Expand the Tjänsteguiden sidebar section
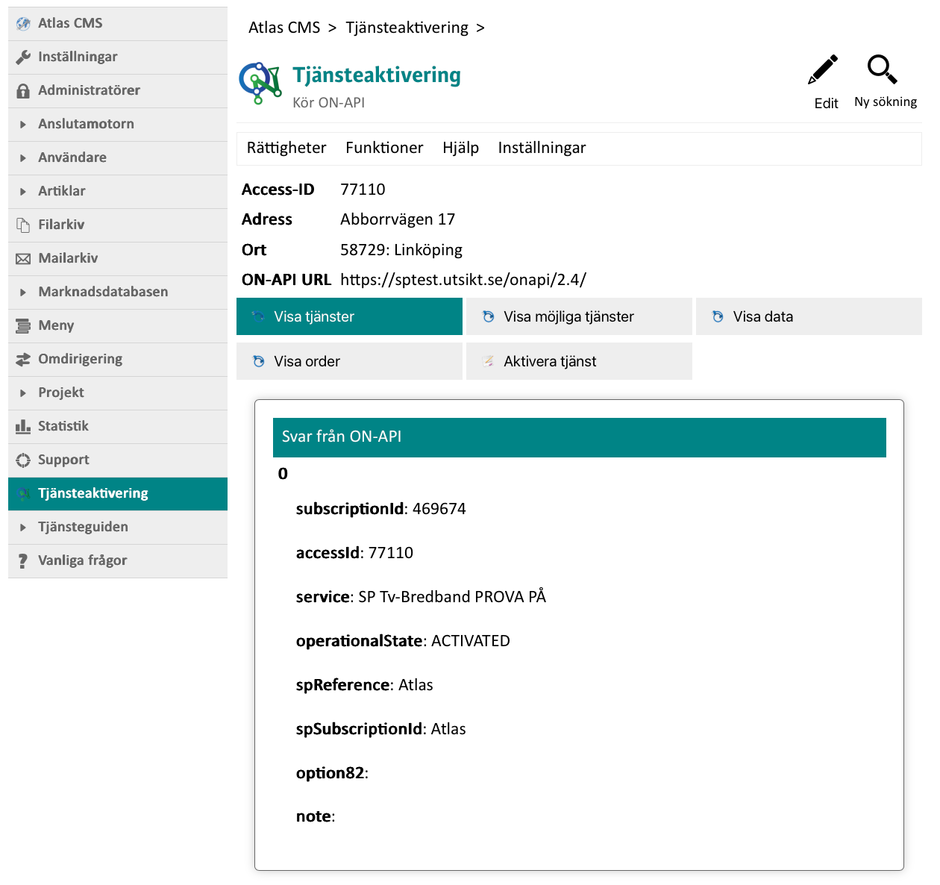The height and width of the screenshot is (885, 940). coord(23,527)
